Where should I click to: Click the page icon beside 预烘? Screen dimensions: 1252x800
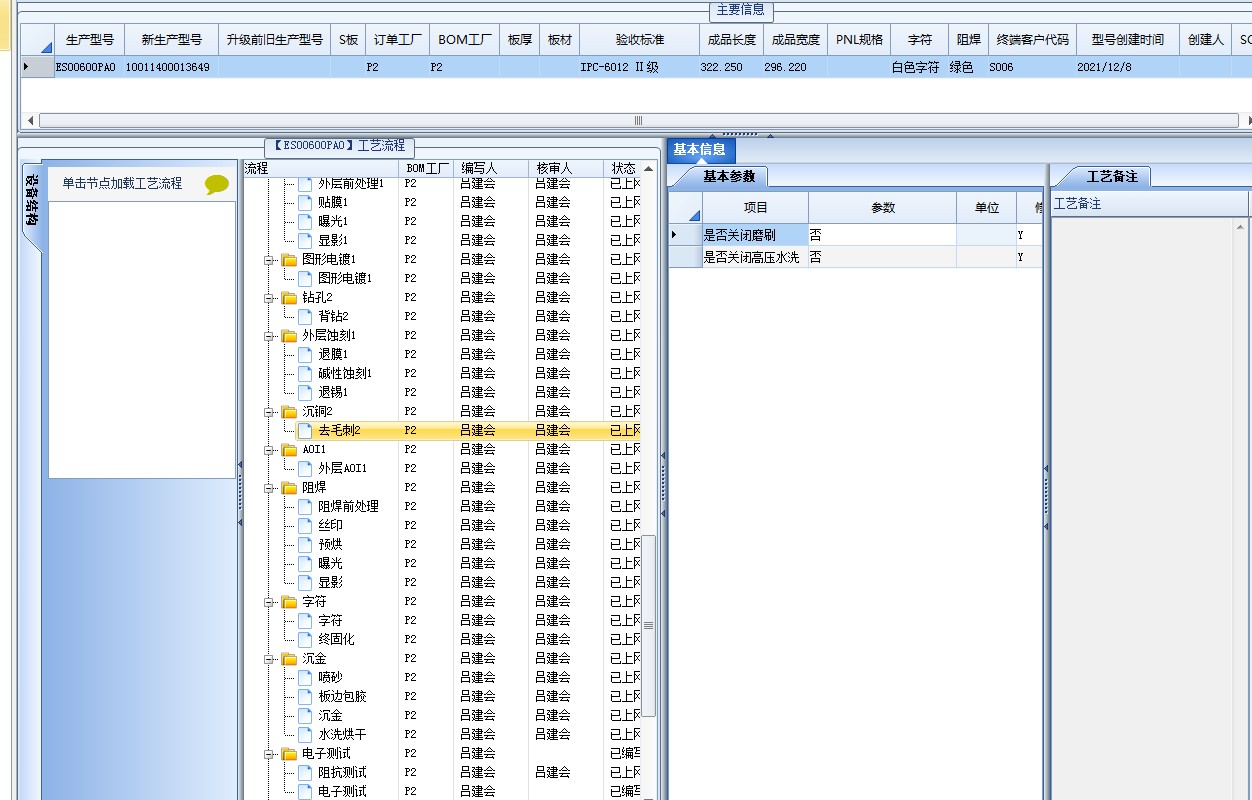point(305,544)
